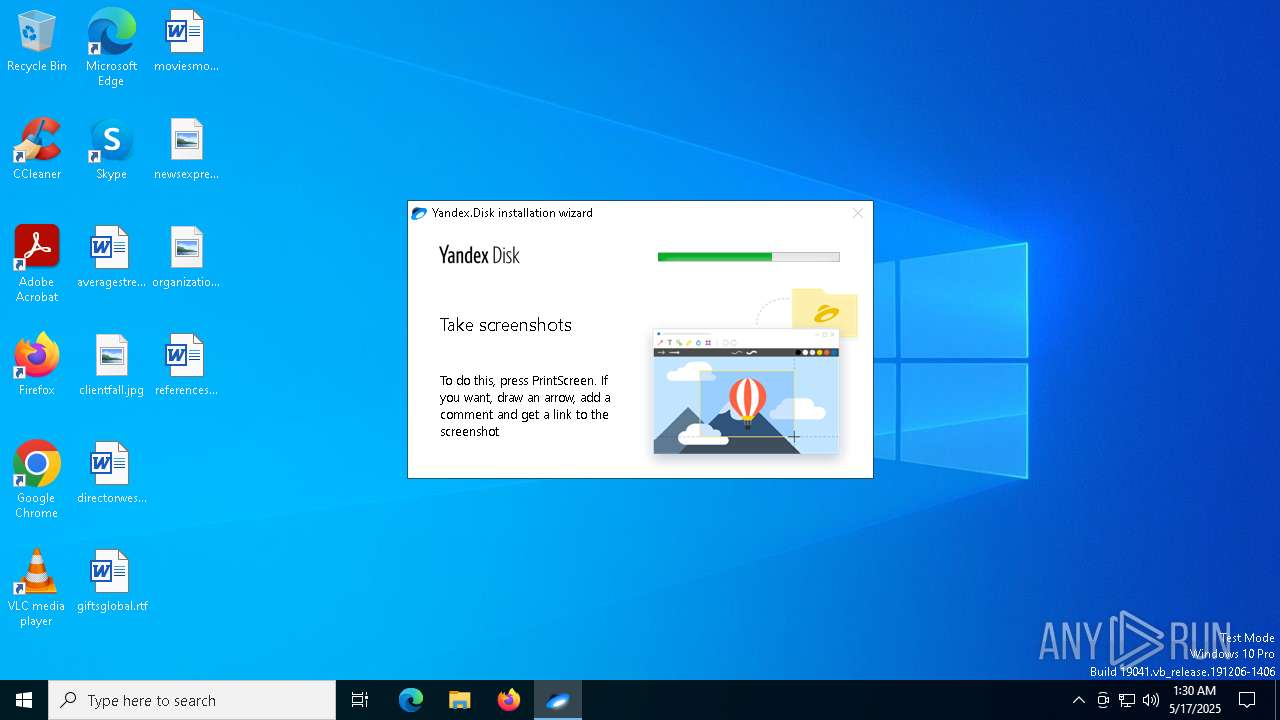This screenshot has width=1280, height=720.
Task: Select the directorwes... Word document
Action: [111, 474]
